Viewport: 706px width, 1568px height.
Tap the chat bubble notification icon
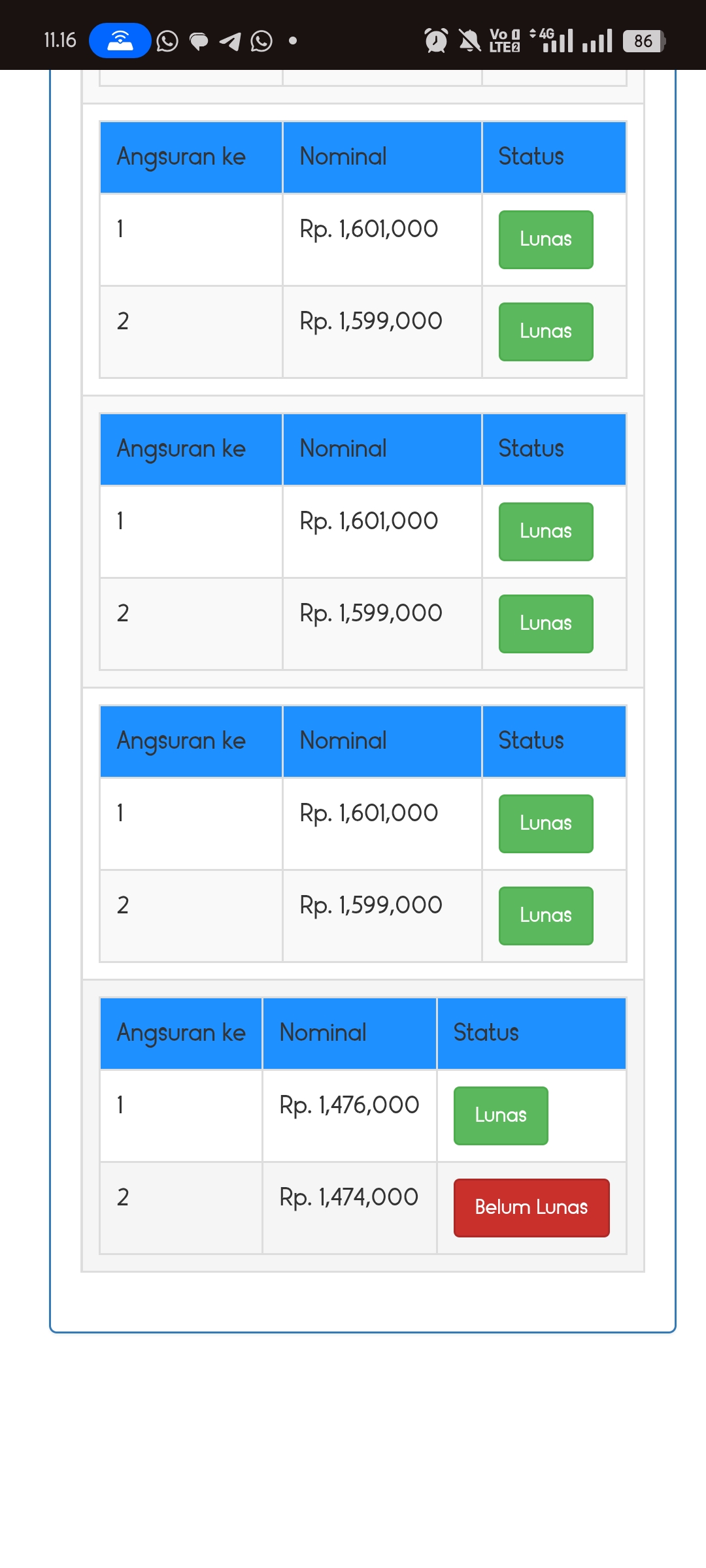tap(199, 41)
